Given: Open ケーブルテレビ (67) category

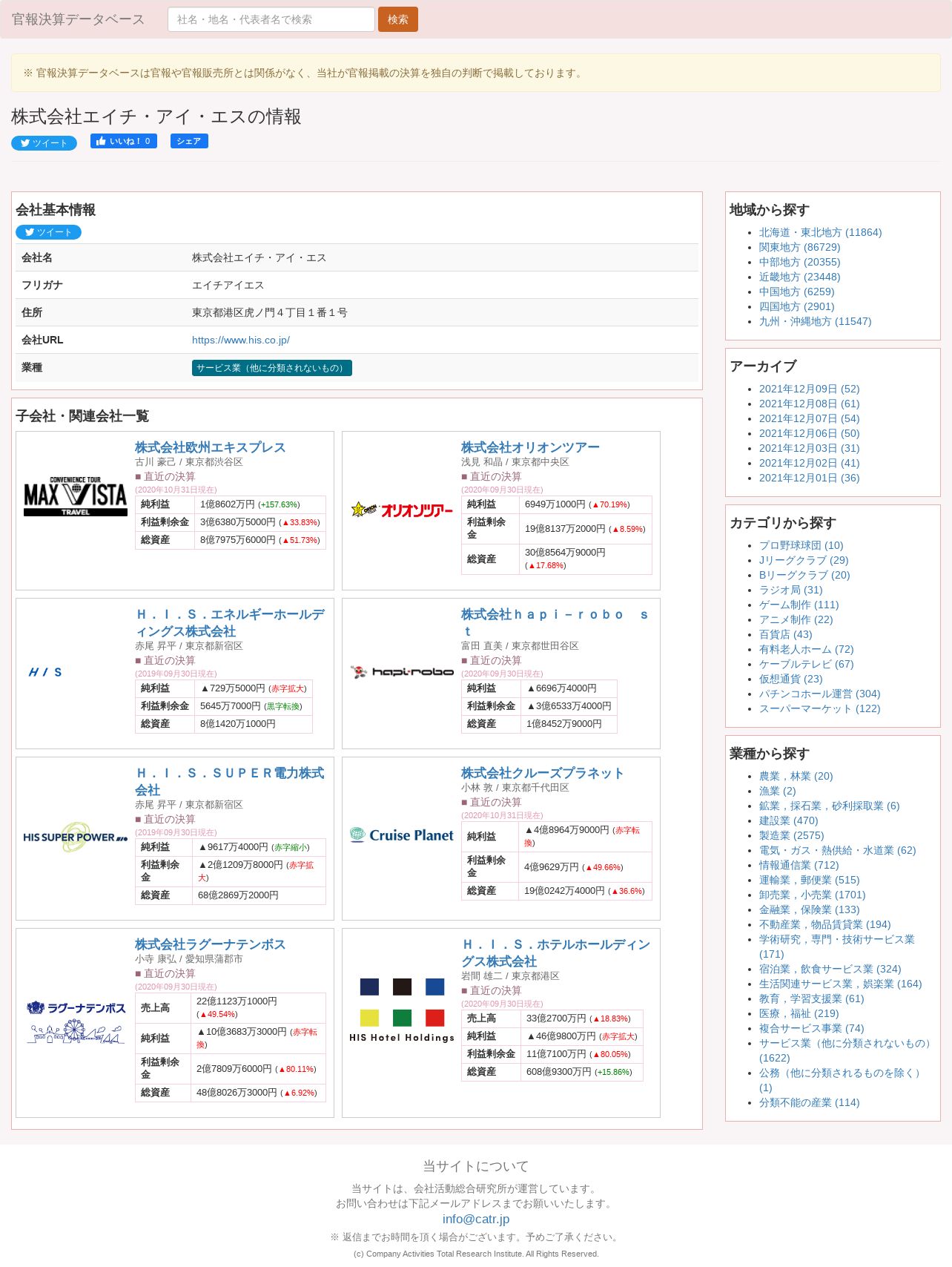Looking at the screenshot, I should [x=806, y=664].
